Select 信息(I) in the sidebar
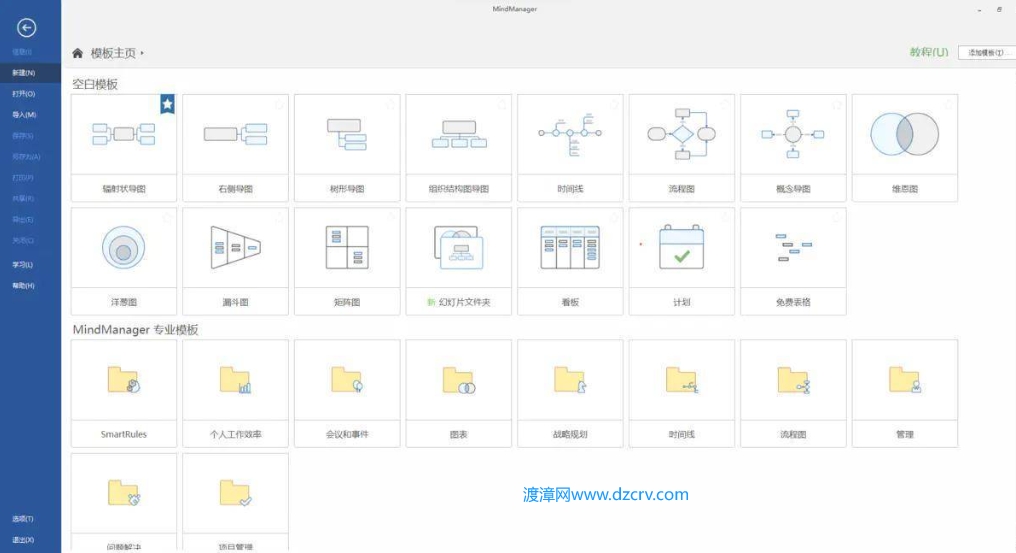Viewport: 1016px width, 553px height. [22, 52]
